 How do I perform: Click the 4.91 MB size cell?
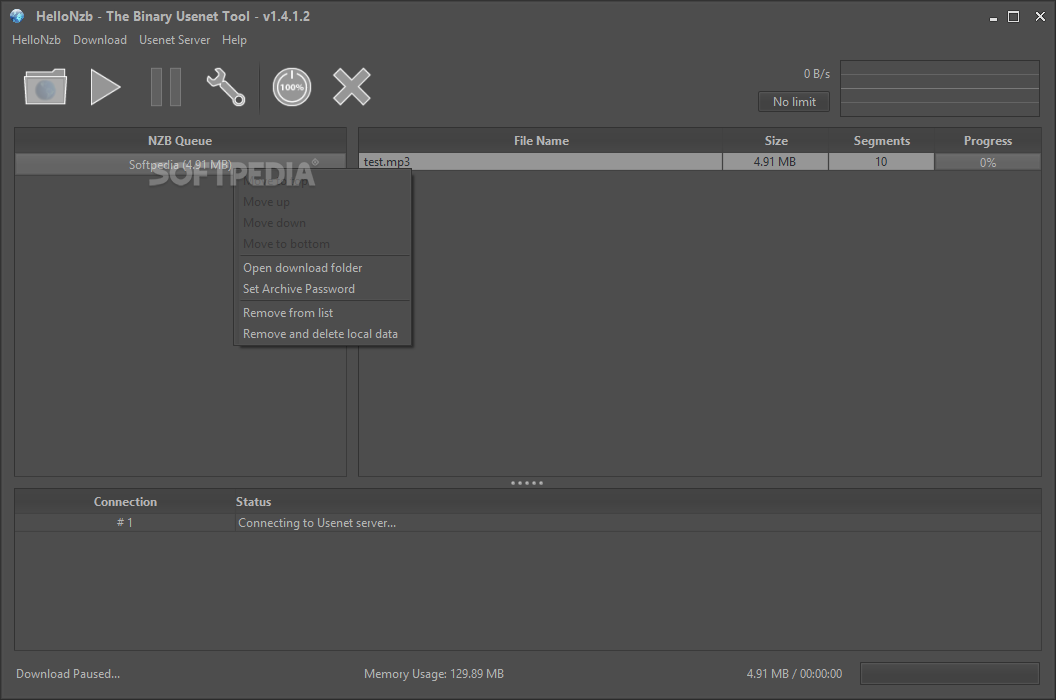pyautogui.click(x=775, y=162)
